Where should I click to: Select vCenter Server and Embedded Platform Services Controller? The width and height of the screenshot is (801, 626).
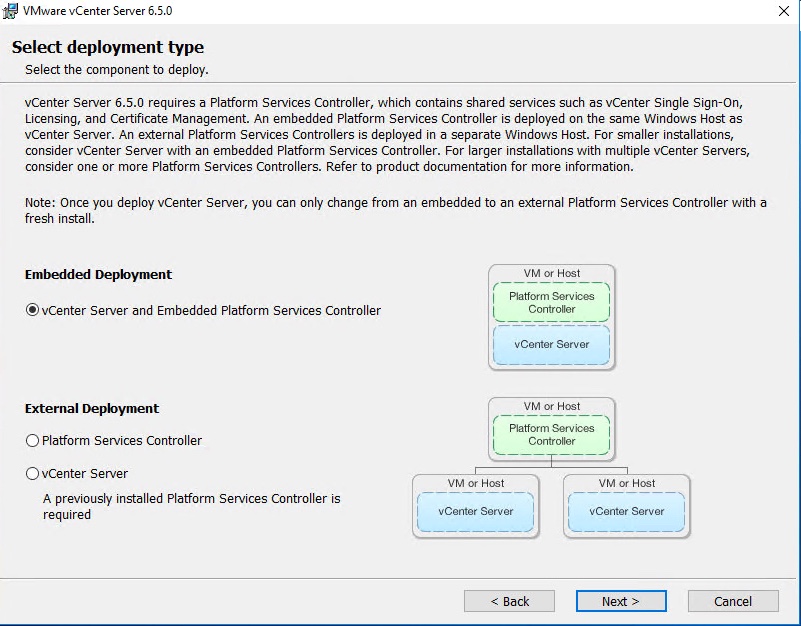[32, 310]
